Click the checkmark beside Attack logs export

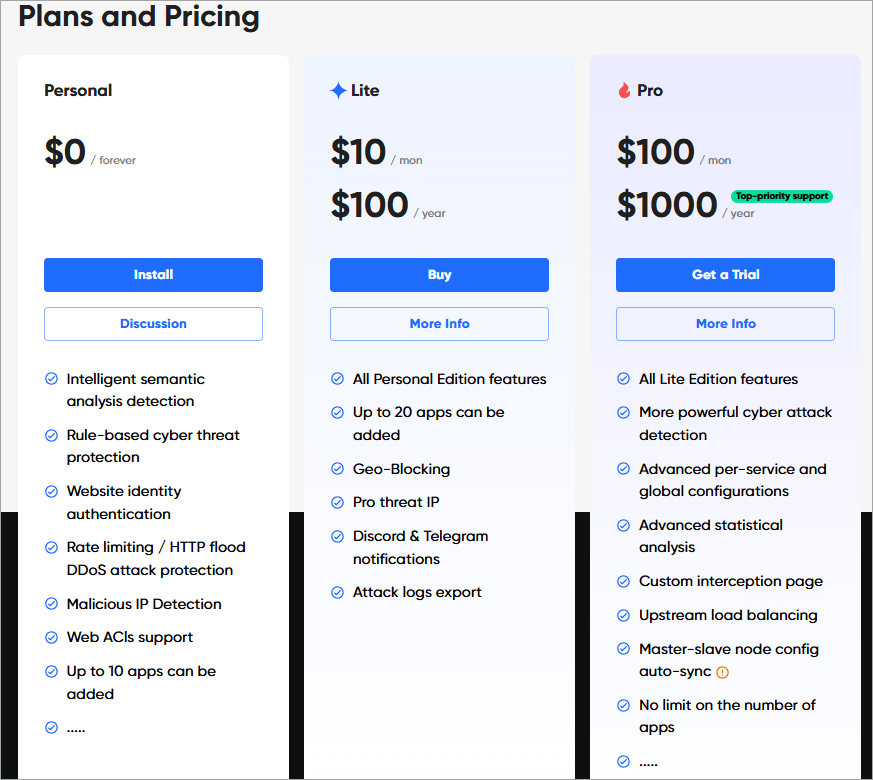point(337,592)
